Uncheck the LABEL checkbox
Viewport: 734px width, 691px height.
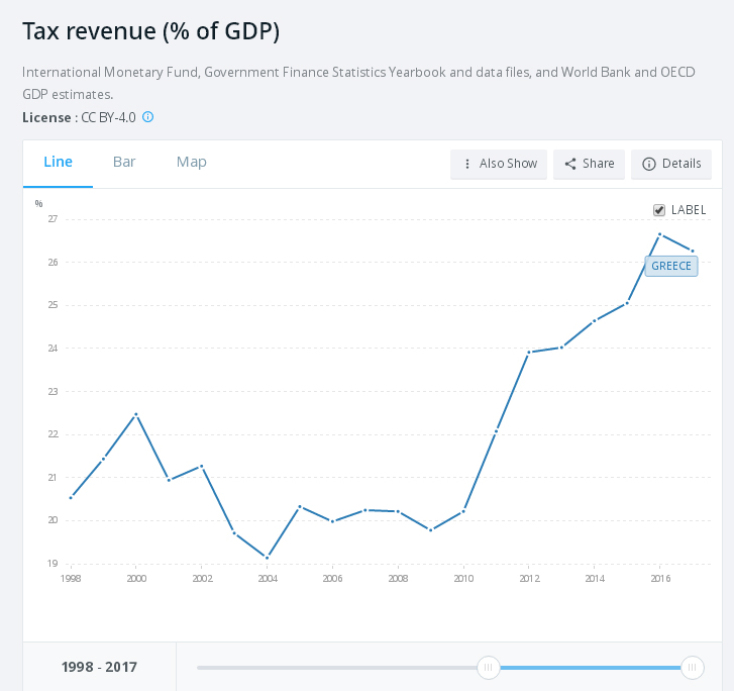(659, 210)
